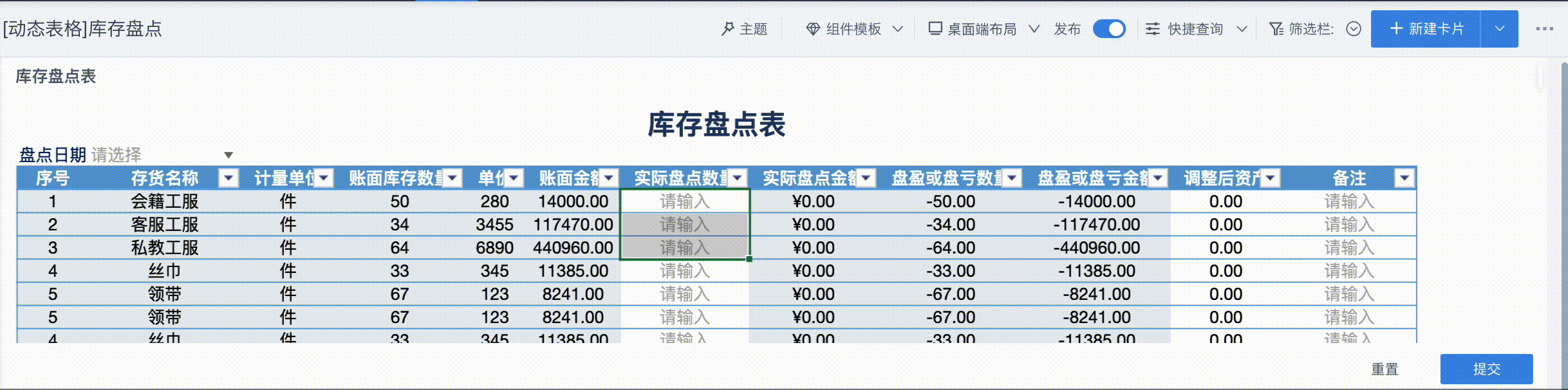The image size is (1568, 390).
Task: Toggle the 发布 publish switch
Action: (x=1109, y=29)
